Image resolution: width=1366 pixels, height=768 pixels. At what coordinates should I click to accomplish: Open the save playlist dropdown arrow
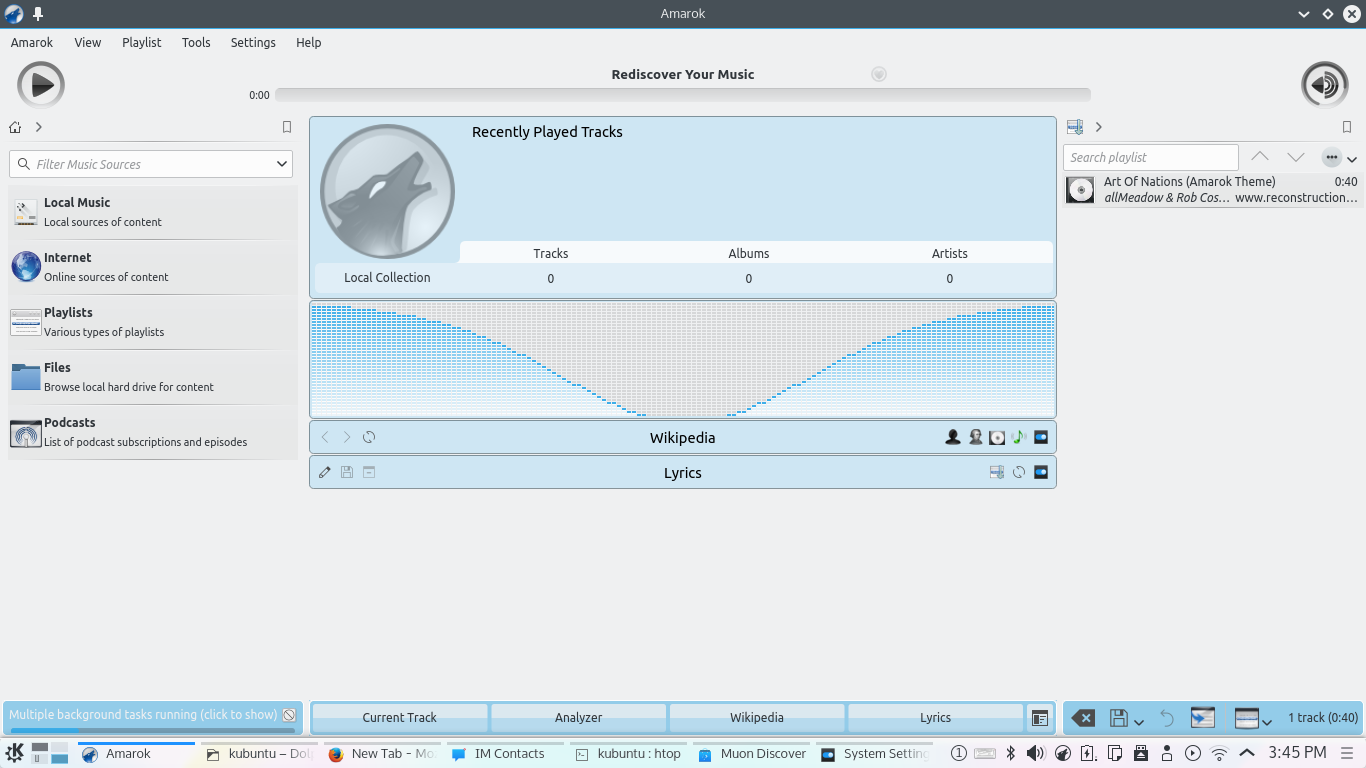tap(1138, 722)
